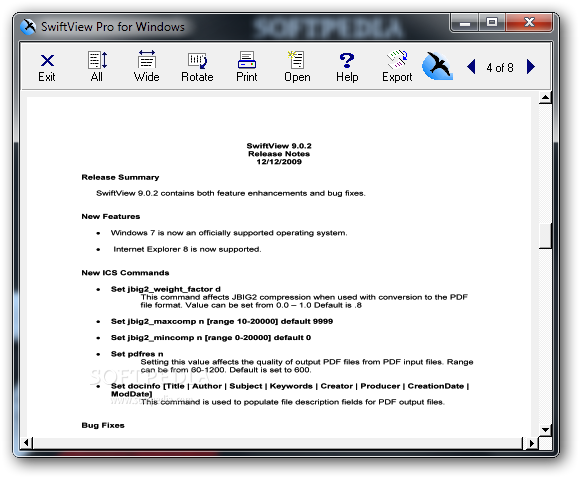This screenshot has height=478, width=580.
Task: Minimize the SwiftView Pro window
Action: tap(465, 23)
